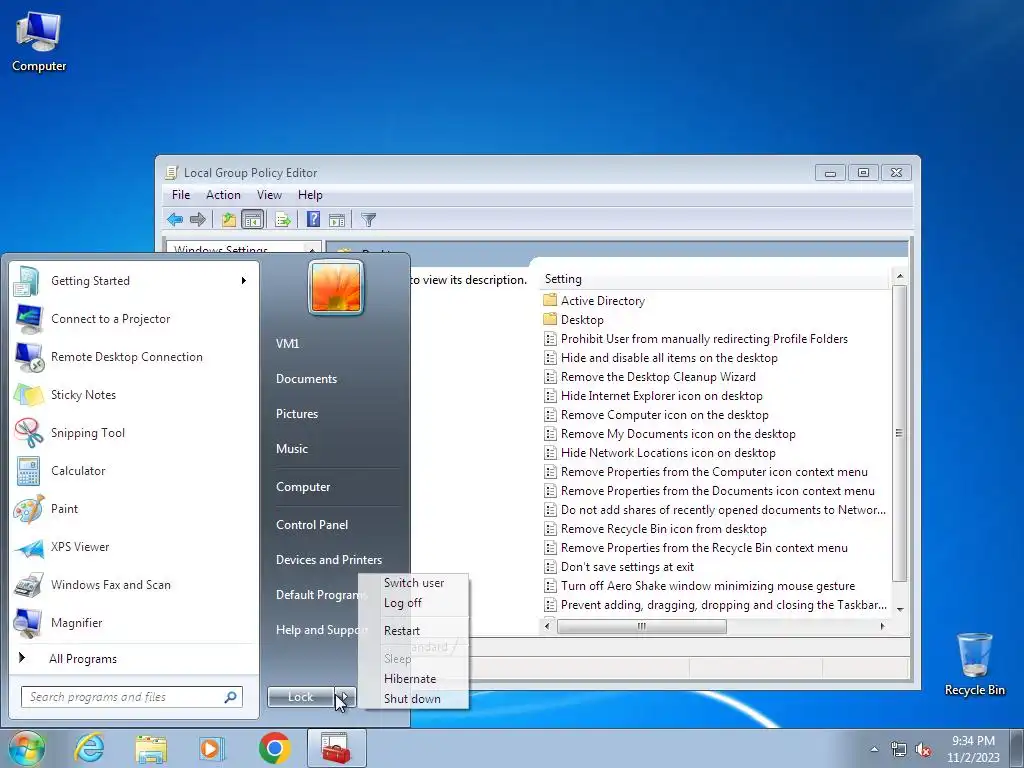Click the Lock button
The height and width of the screenshot is (768, 1024).
(x=301, y=697)
